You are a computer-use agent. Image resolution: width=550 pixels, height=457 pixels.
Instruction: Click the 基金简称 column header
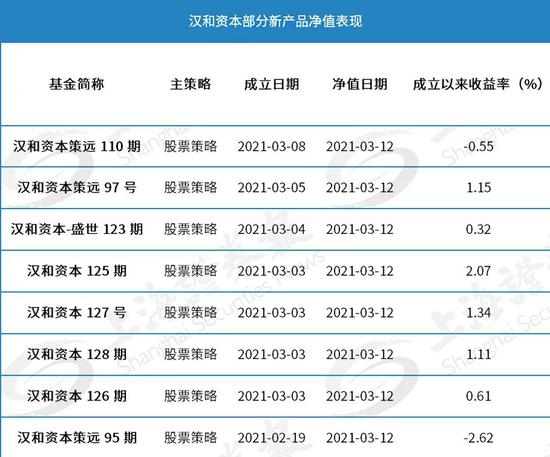pos(76,84)
